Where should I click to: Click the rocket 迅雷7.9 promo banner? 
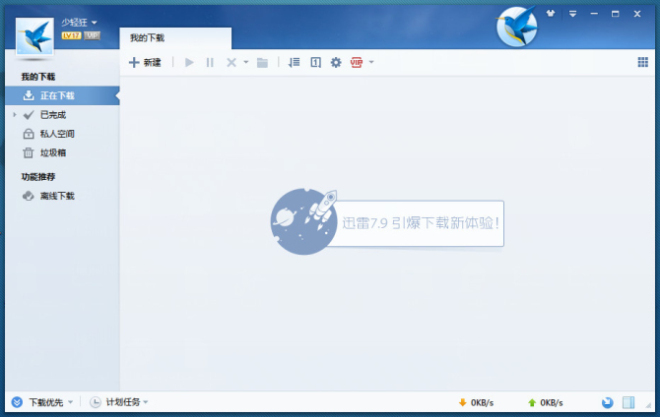tap(385, 222)
